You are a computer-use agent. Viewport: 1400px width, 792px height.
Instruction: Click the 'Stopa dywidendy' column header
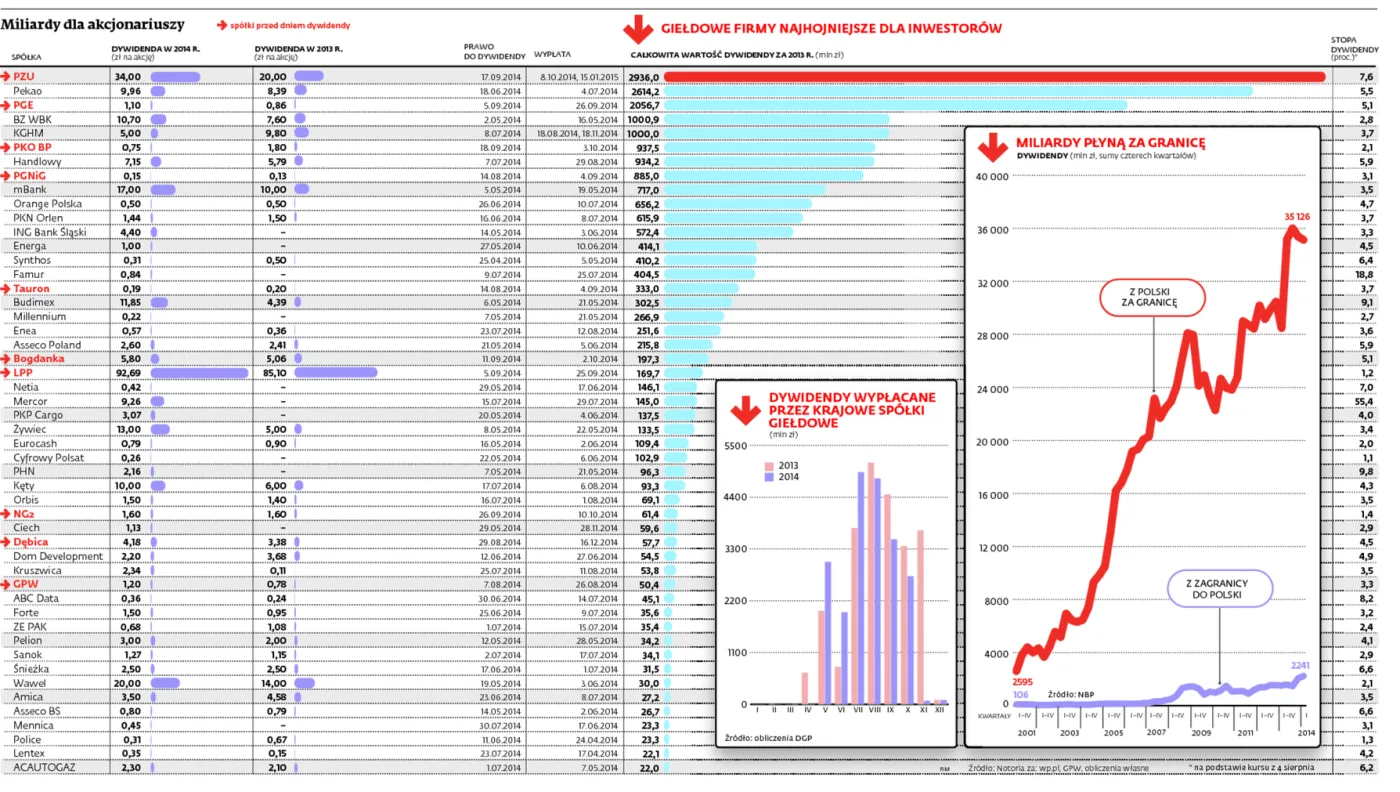pyautogui.click(x=1354, y=48)
